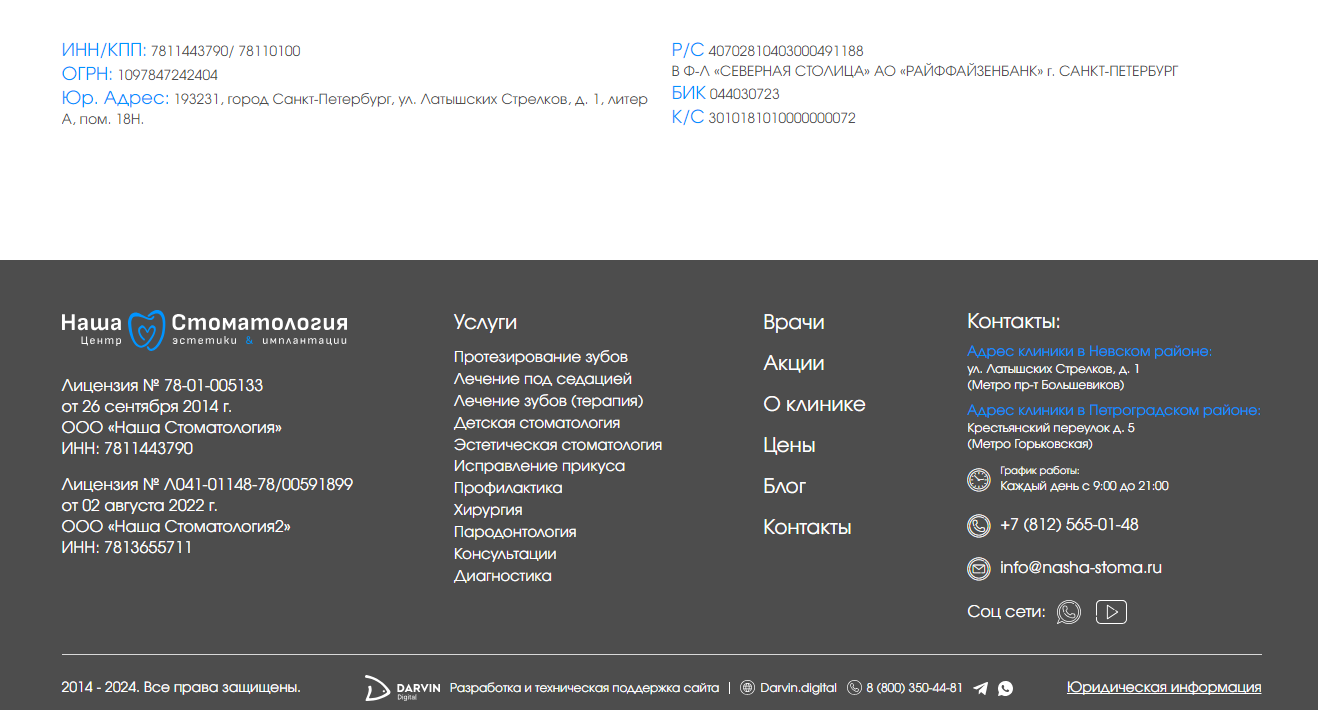Open Цены in footer menu

[789, 445]
